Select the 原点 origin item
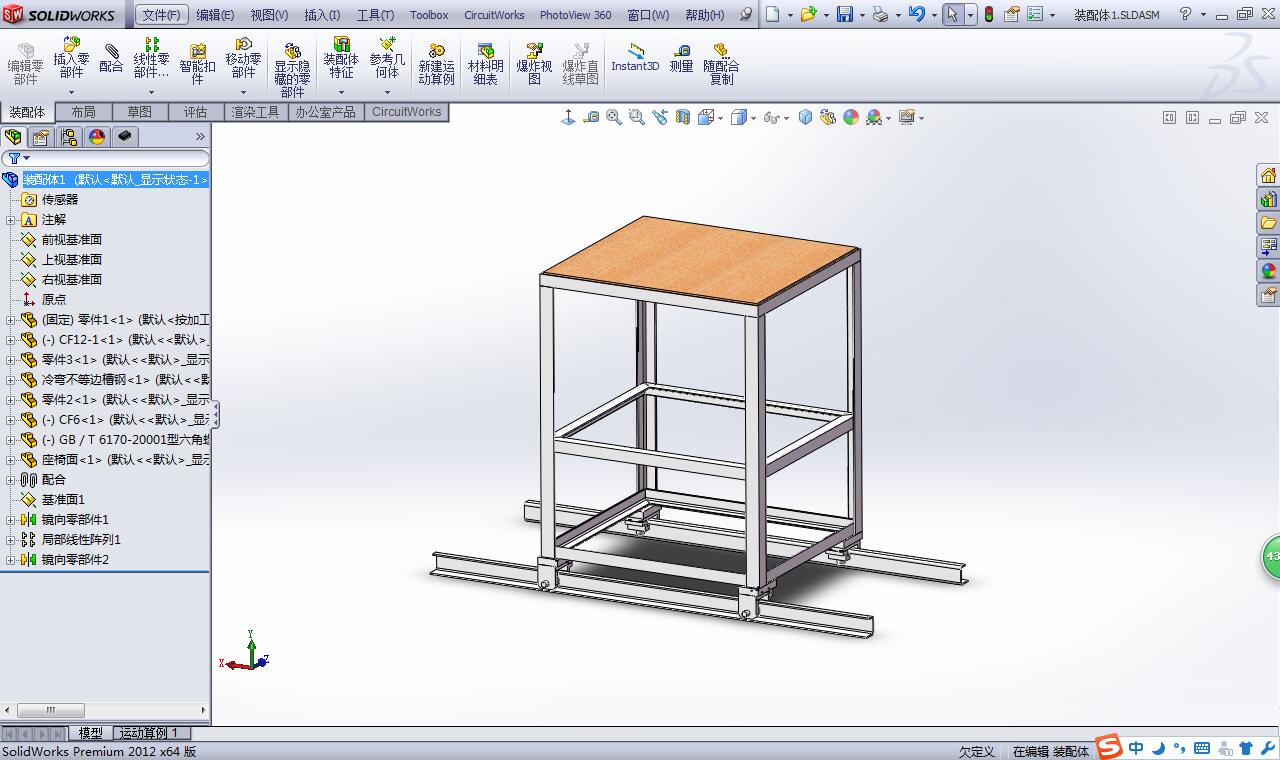Viewport: 1280px width, 760px height. (x=53, y=300)
